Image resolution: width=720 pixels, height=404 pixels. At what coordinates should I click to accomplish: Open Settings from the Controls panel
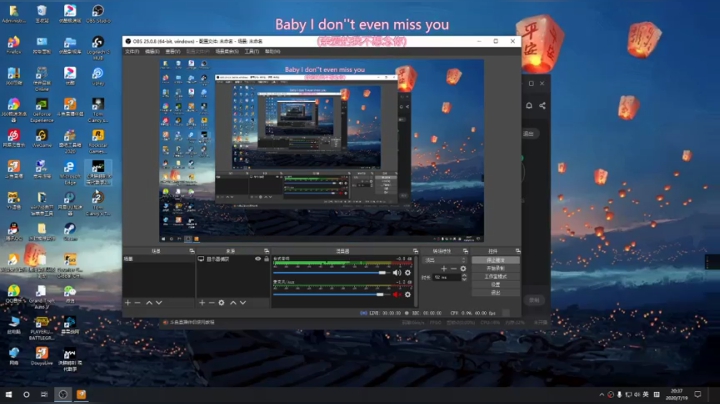click(495, 285)
